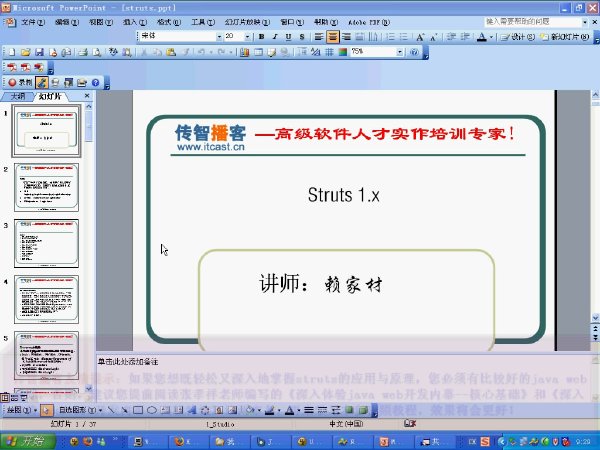The image size is (600, 450).
Task: Click the Line Style icon
Action: tap(308, 410)
